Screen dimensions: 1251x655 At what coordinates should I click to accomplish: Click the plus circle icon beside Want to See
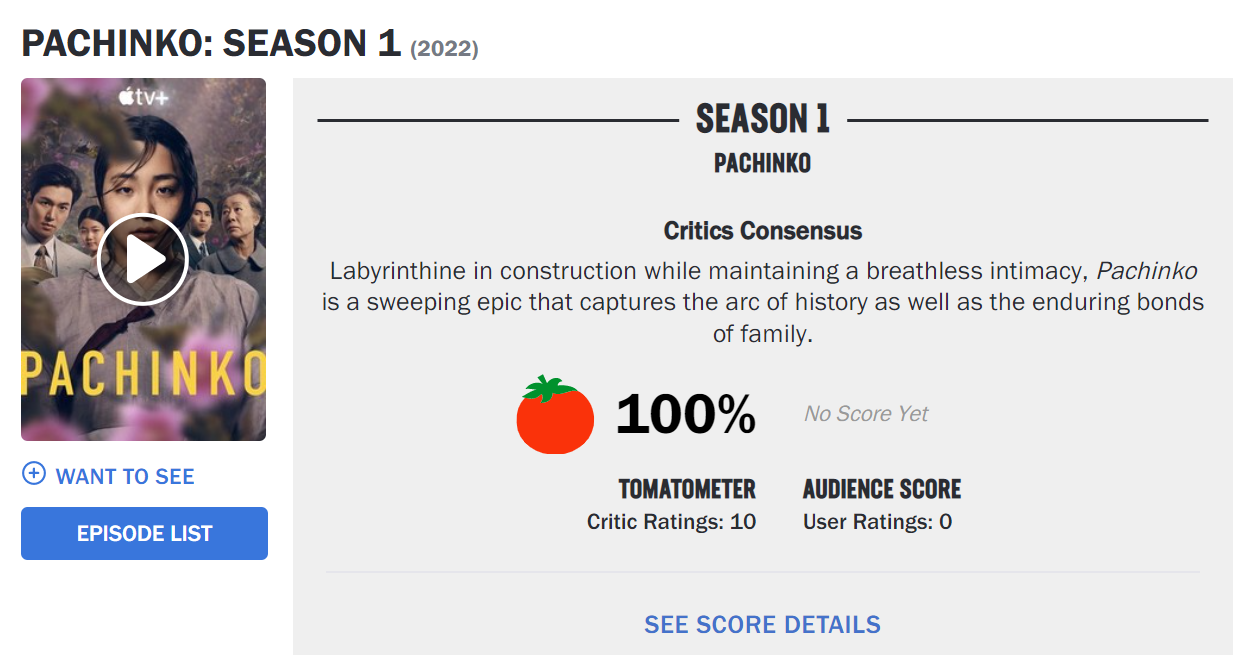[x=34, y=474]
